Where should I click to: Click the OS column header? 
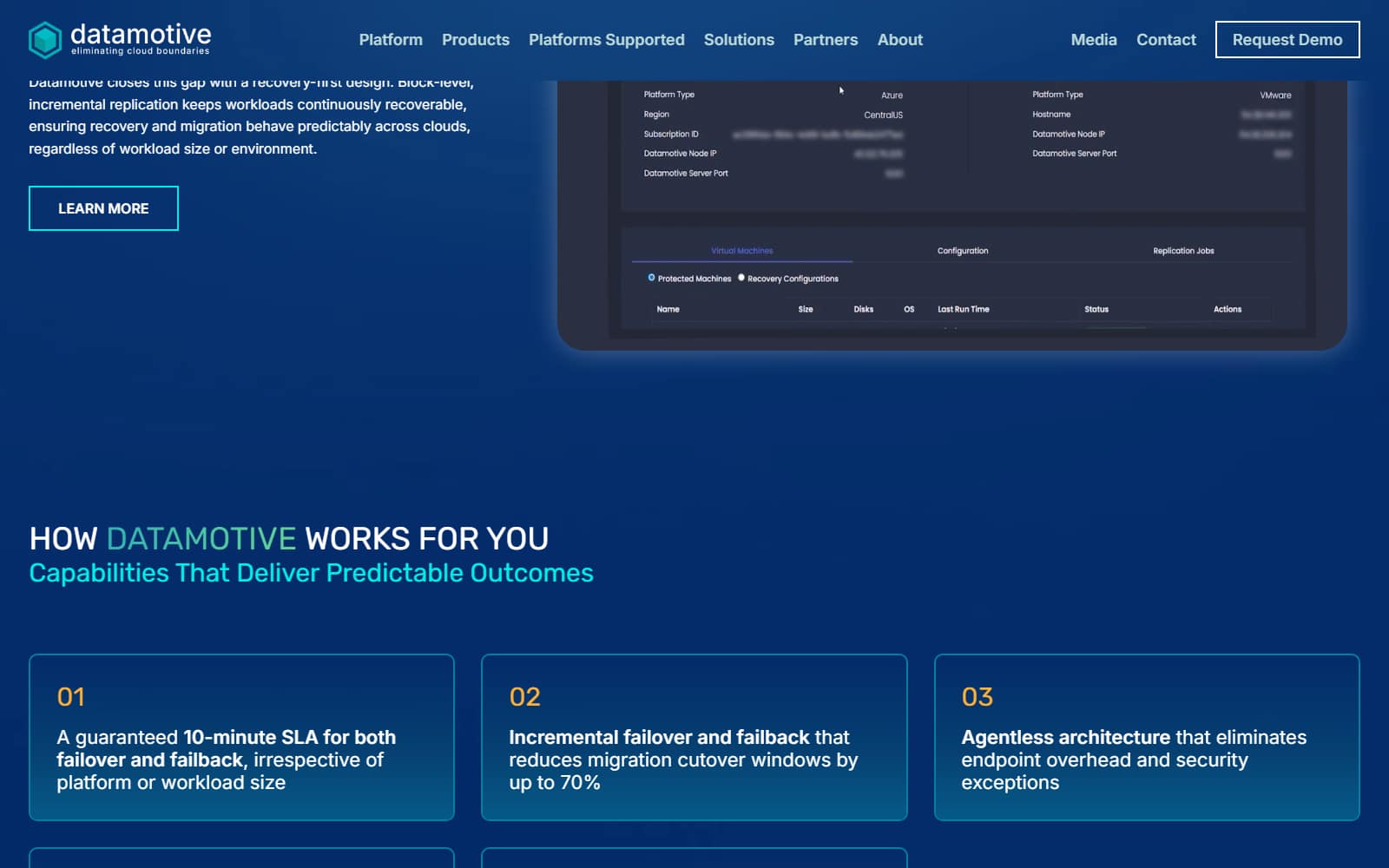[x=909, y=309]
